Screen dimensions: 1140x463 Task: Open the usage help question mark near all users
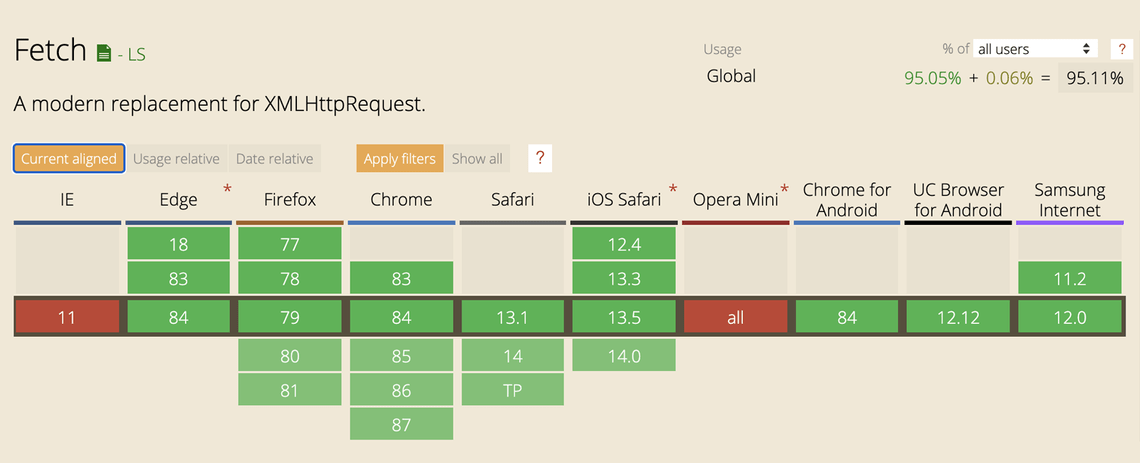1122,49
